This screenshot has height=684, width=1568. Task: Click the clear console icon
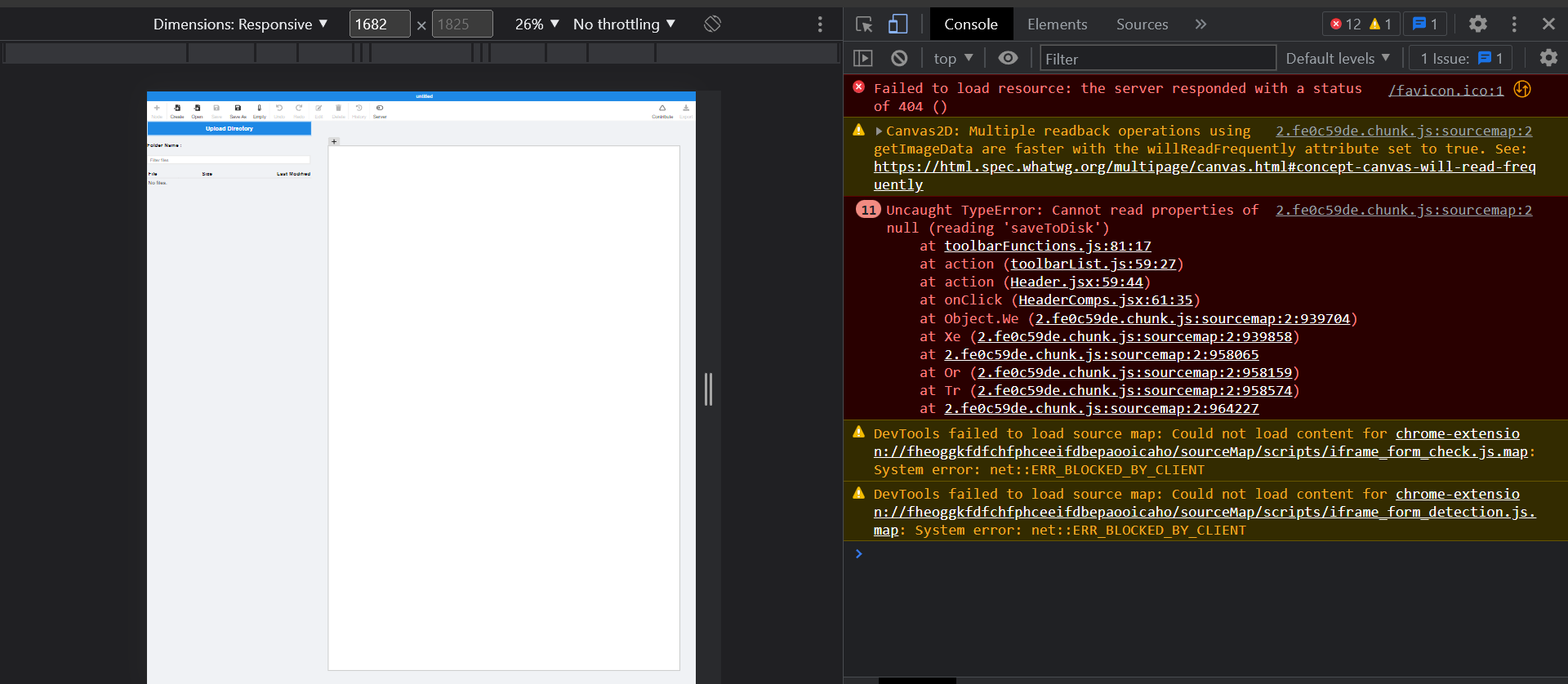[x=899, y=58]
